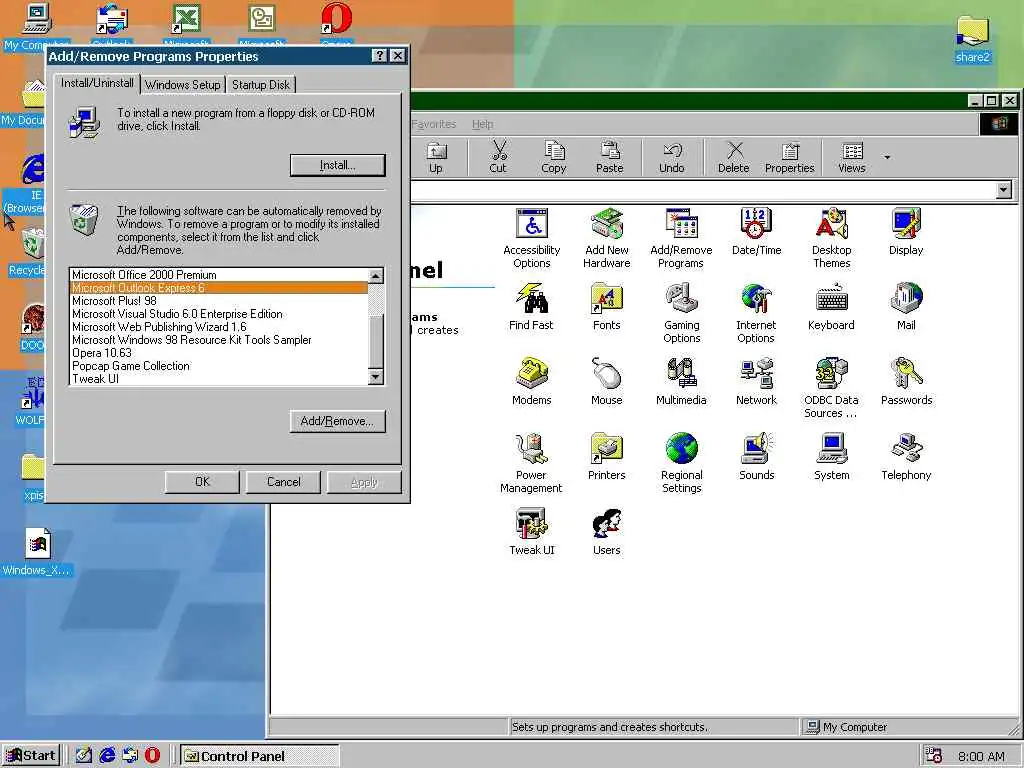Screen dimensions: 1024x768
Task: Select Microsoft Windows 98 Resource Kit Tools Sampler
Action: point(218,340)
